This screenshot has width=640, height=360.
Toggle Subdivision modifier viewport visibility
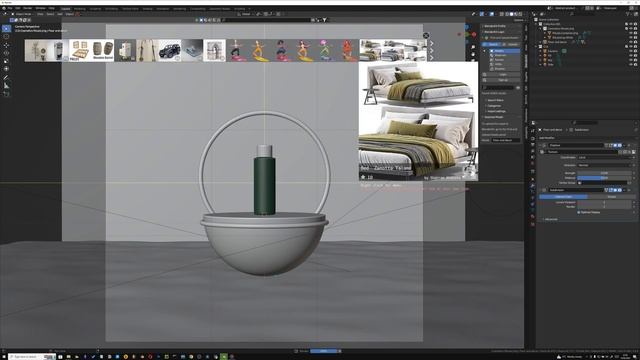[615, 190]
